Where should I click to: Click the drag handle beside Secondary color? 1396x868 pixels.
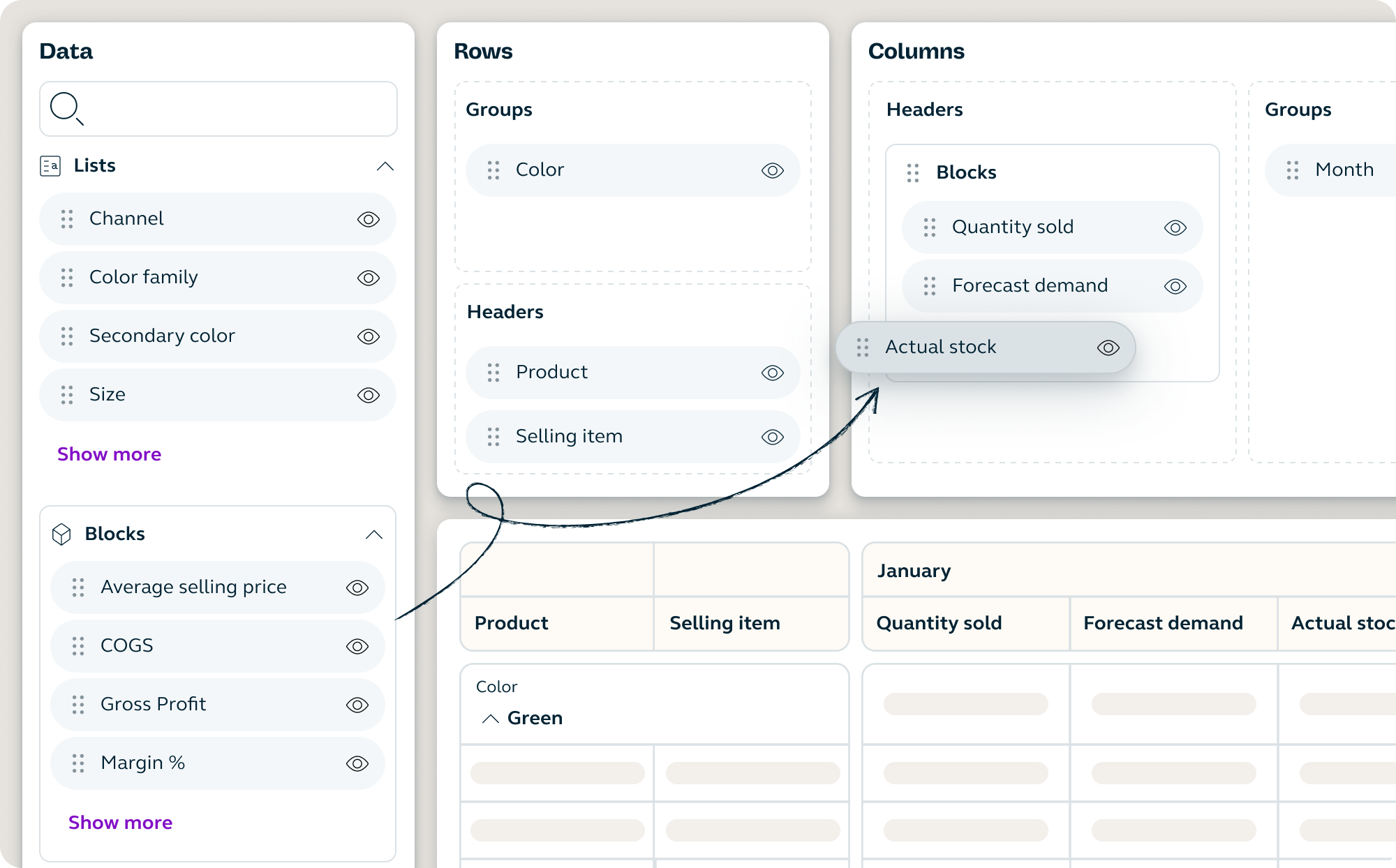pos(67,336)
